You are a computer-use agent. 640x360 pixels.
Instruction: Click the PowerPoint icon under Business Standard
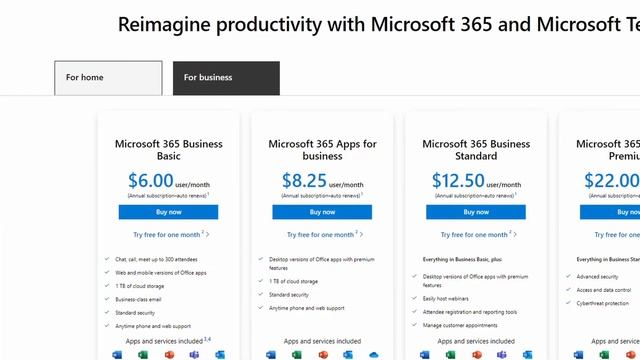(476, 355)
